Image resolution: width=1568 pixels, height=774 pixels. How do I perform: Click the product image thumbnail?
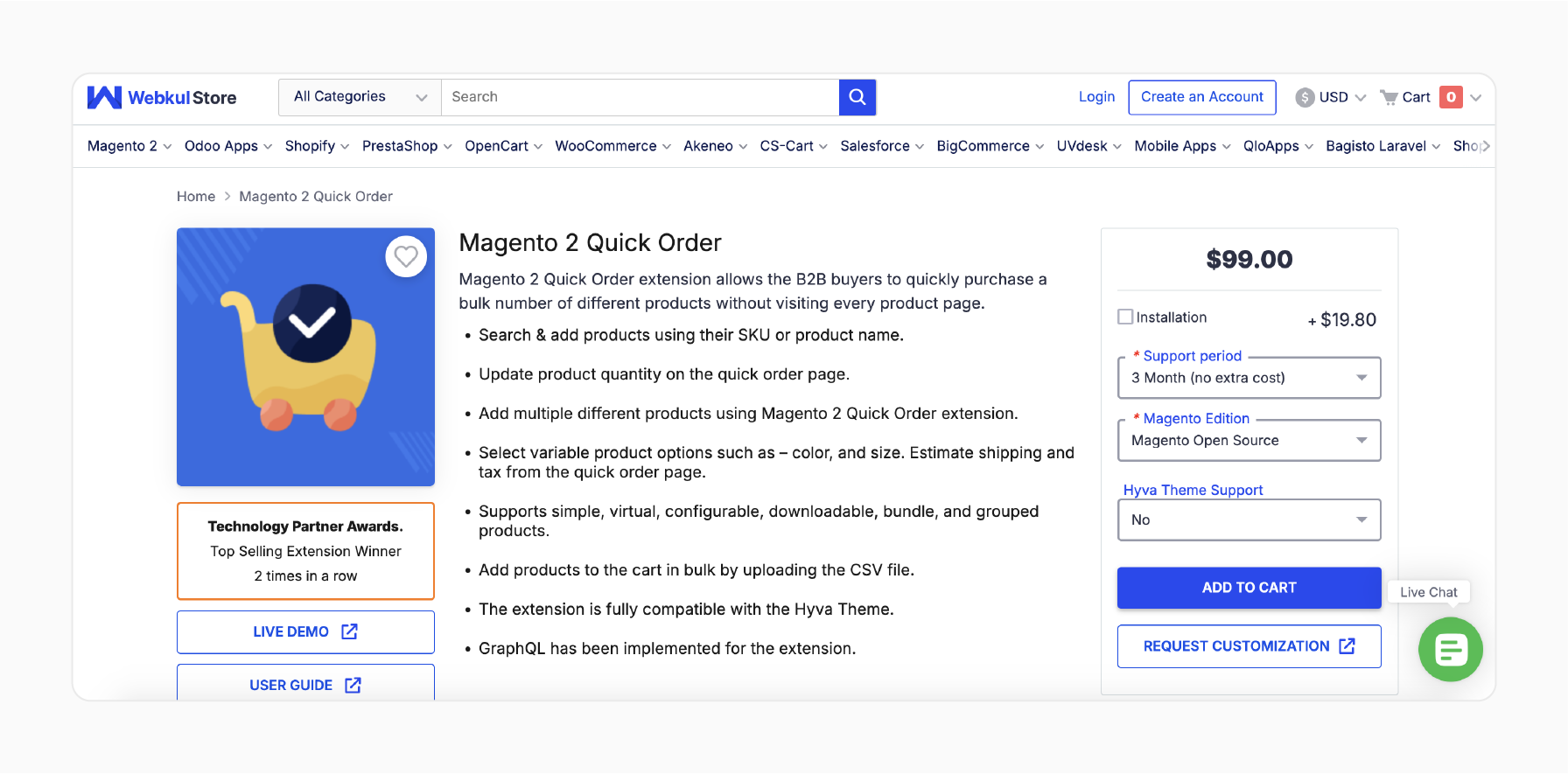pos(305,357)
